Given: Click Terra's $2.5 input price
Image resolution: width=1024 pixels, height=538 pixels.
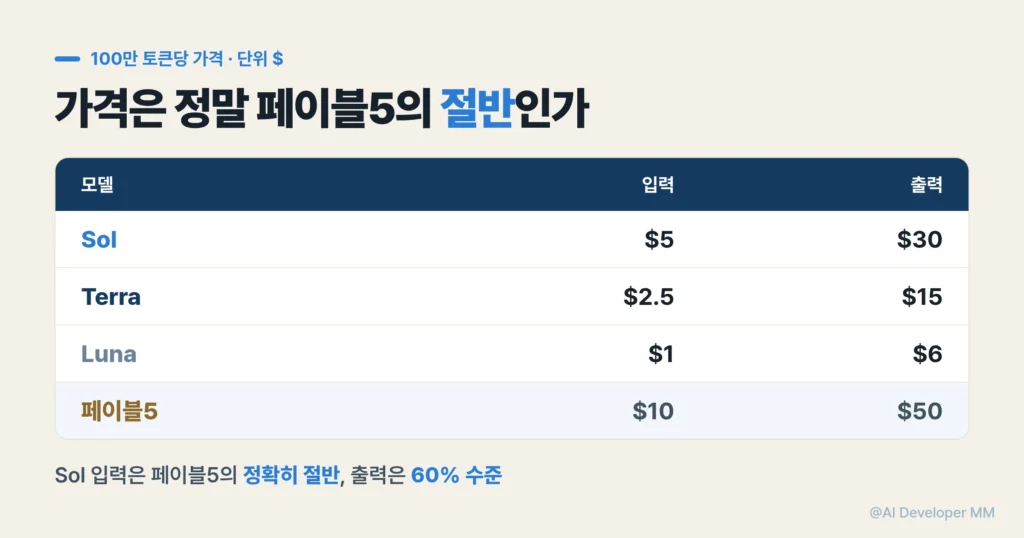Looking at the screenshot, I should click(648, 297).
